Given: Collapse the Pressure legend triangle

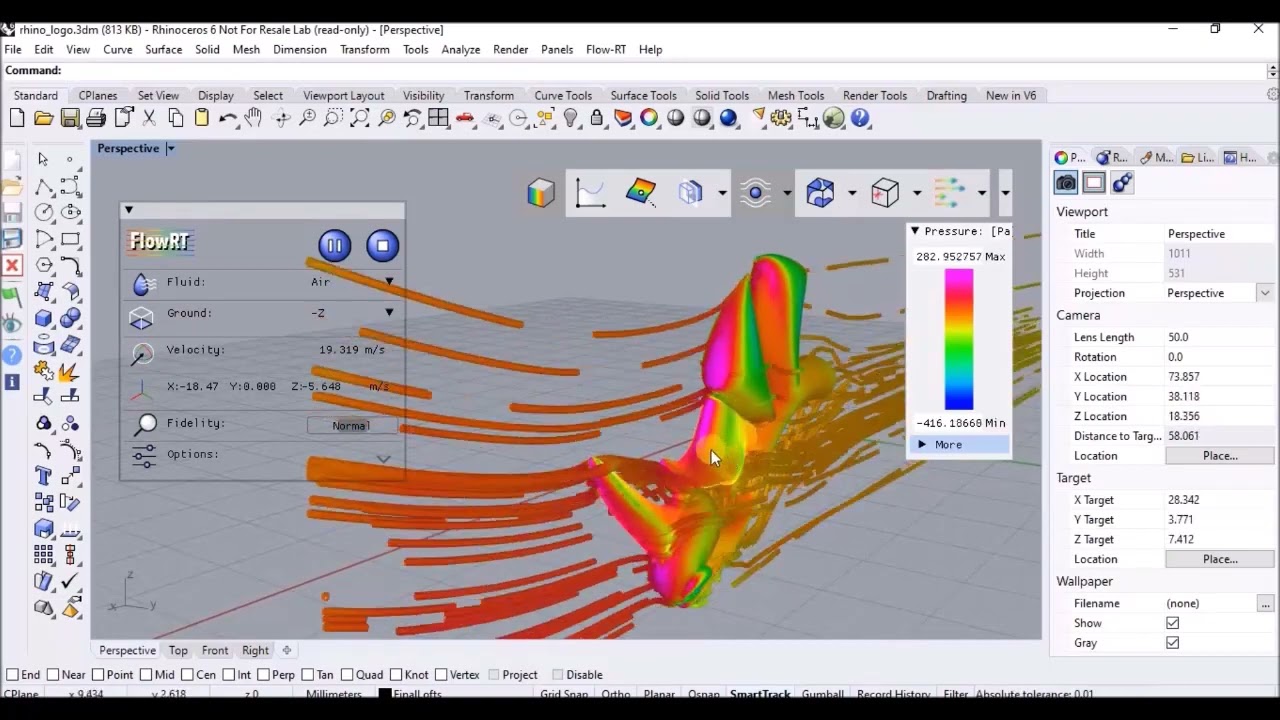Looking at the screenshot, I should click(x=915, y=231).
